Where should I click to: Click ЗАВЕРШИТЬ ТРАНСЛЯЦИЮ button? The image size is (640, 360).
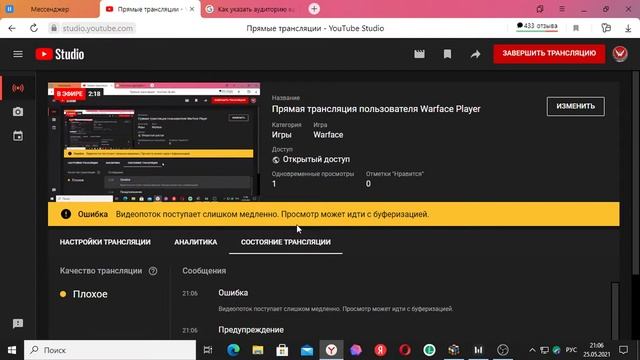tap(549, 53)
